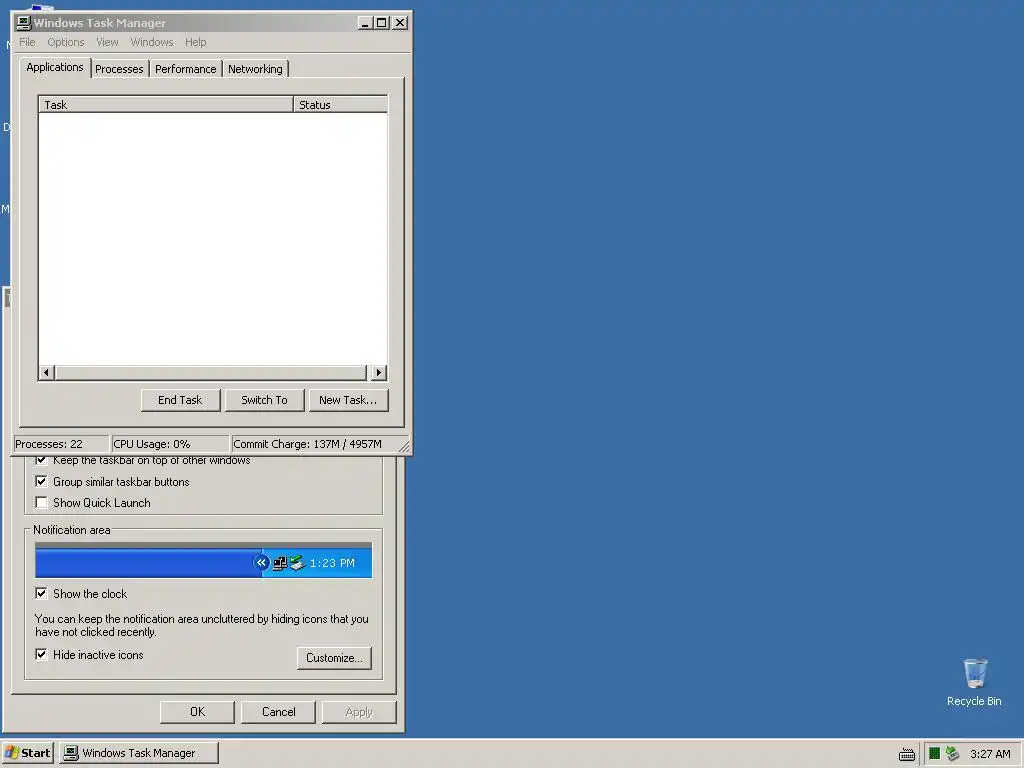This screenshot has height=768, width=1024.
Task: Click the End Task button
Action: pyautogui.click(x=180, y=400)
